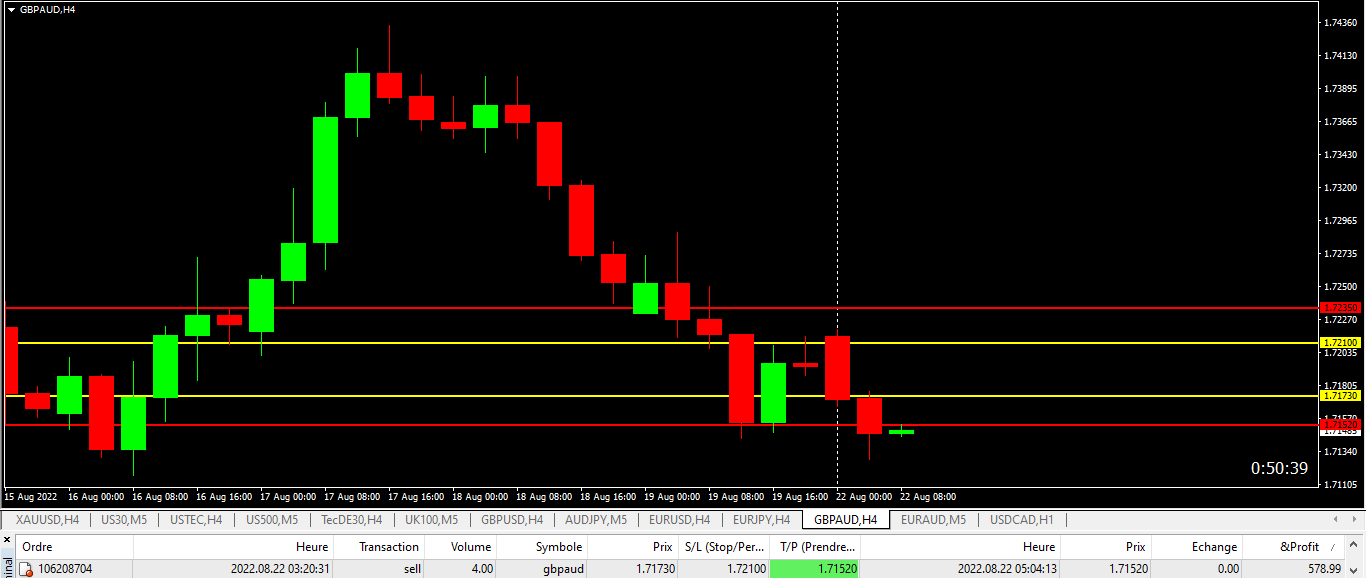Switch to the EURJPY,H4 chart tab
1366x578 pixels.
point(761,520)
